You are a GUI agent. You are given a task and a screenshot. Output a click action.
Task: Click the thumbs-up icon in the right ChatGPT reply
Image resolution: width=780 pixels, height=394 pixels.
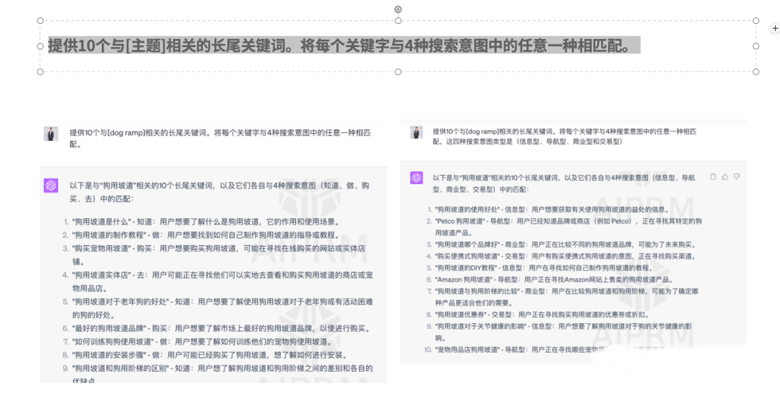coord(725,177)
